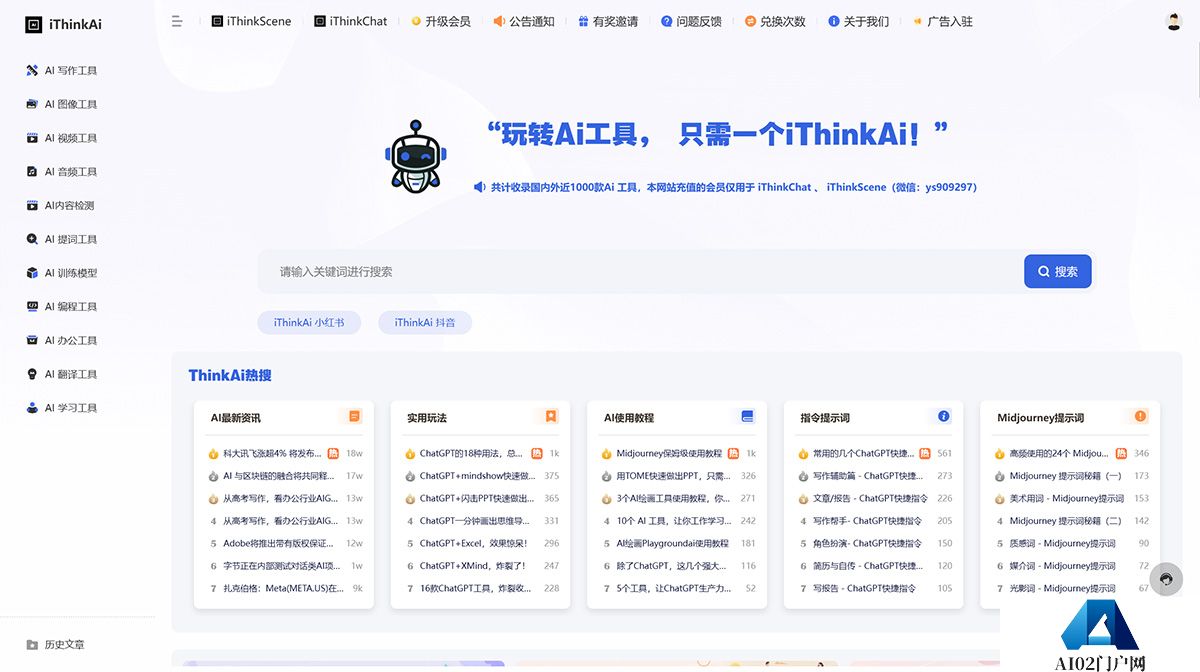This screenshot has width=1200, height=672.
Task: Click the ThinkAi热搜 section heading
Action: (x=230, y=375)
